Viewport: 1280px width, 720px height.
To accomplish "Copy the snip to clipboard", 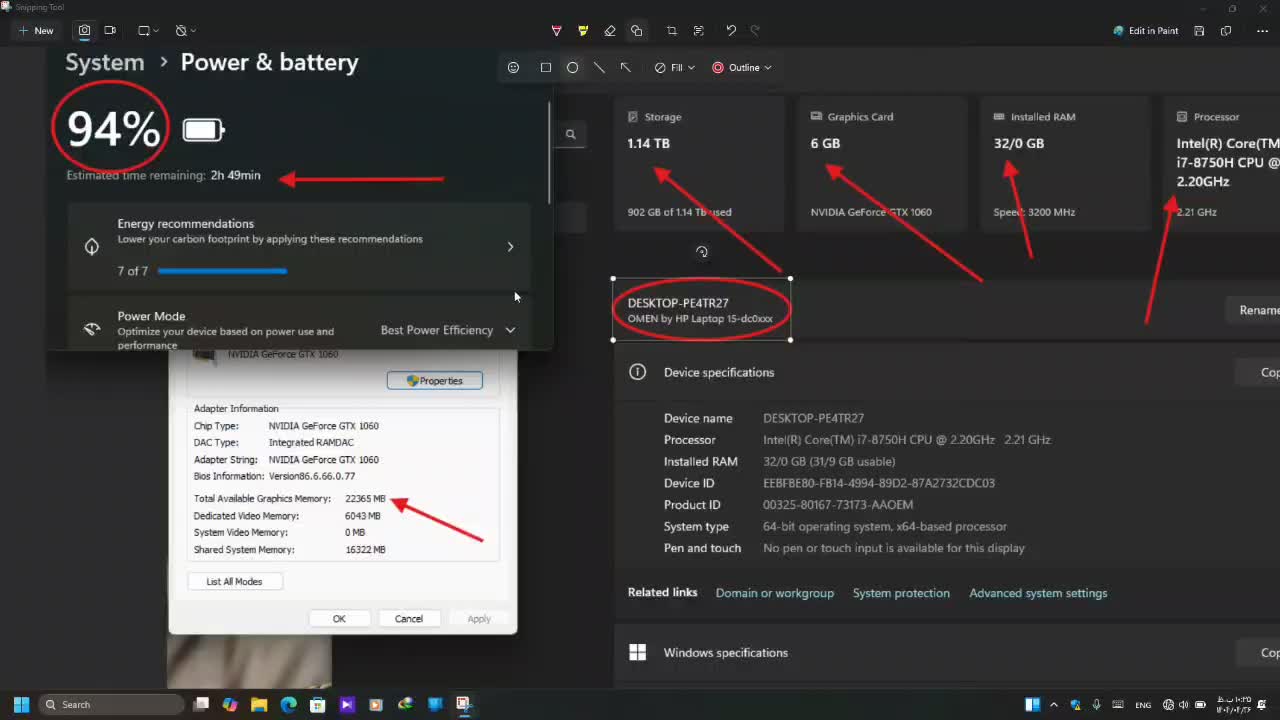I will coord(1226,31).
